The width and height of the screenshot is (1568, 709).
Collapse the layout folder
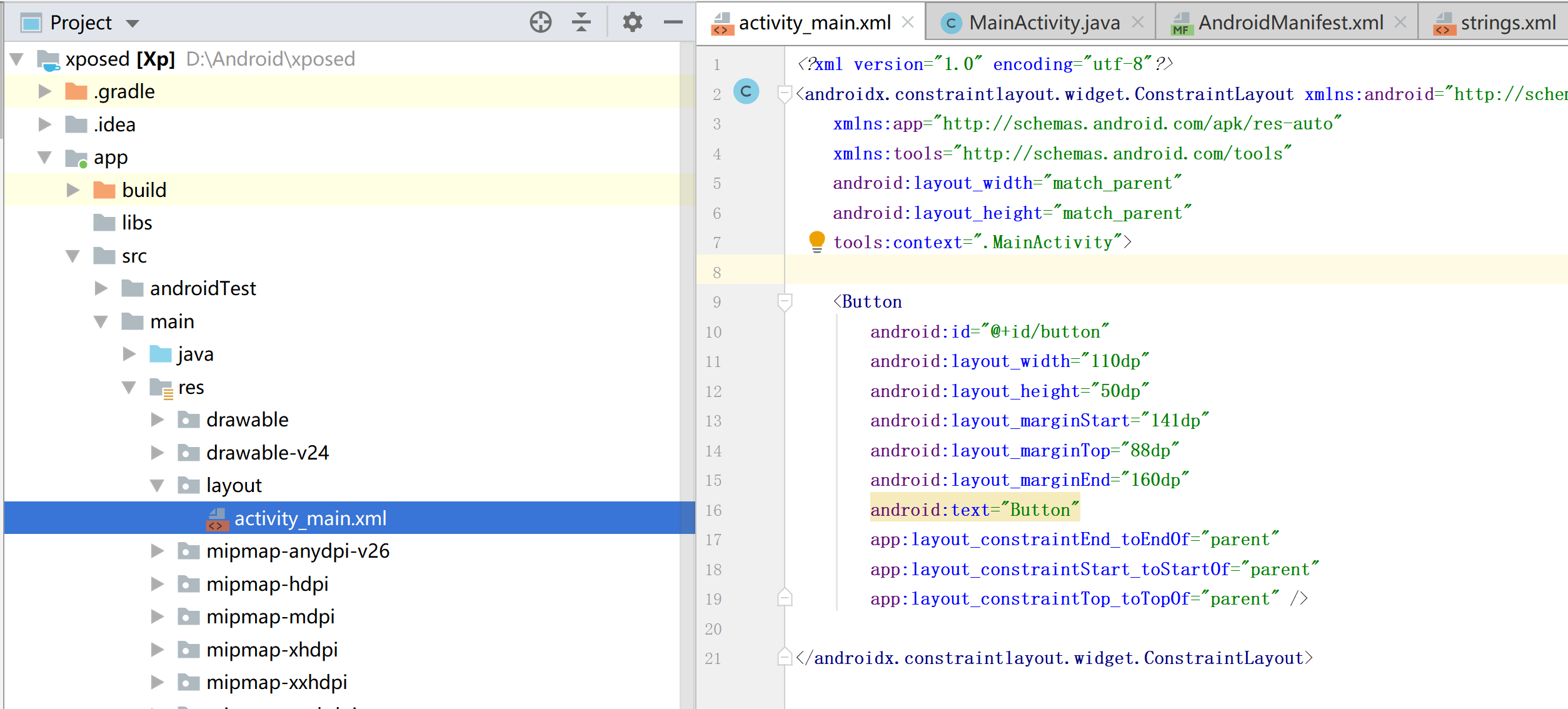[158, 486]
